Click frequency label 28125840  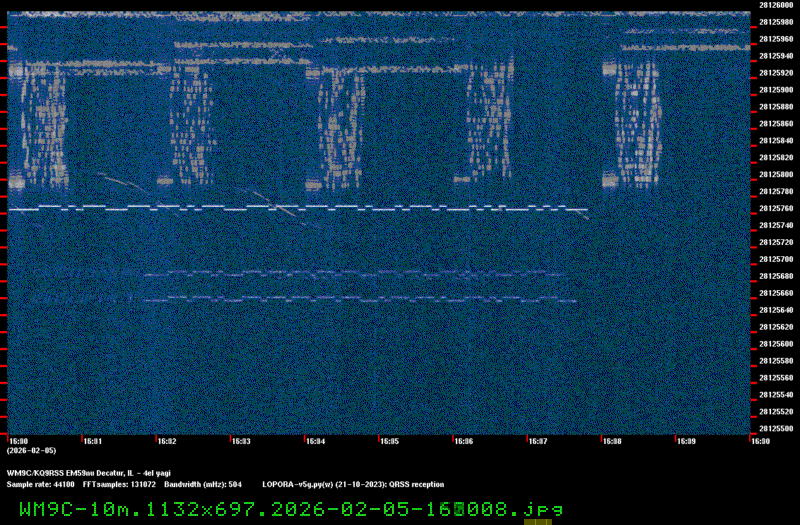pyautogui.click(x=776, y=140)
